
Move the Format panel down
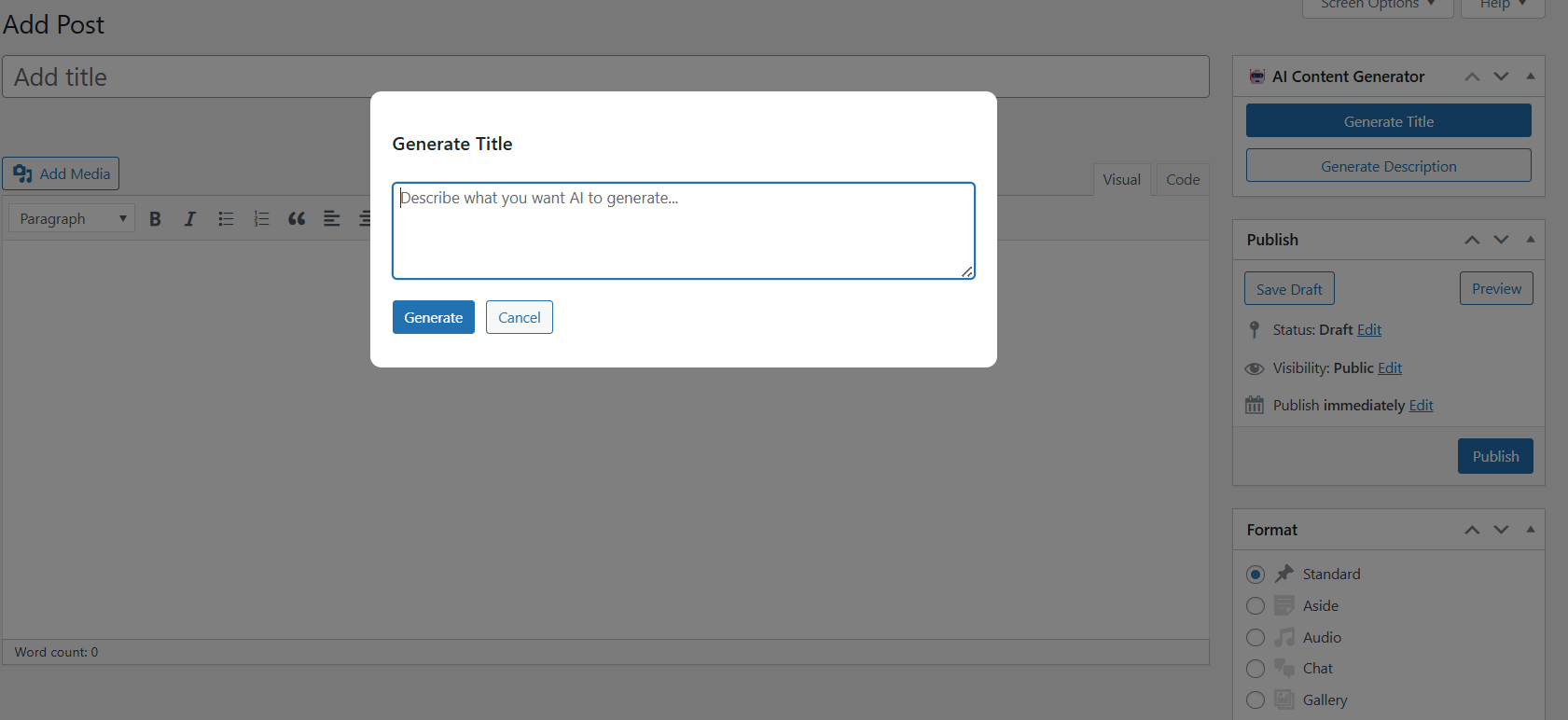coord(1501,530)
